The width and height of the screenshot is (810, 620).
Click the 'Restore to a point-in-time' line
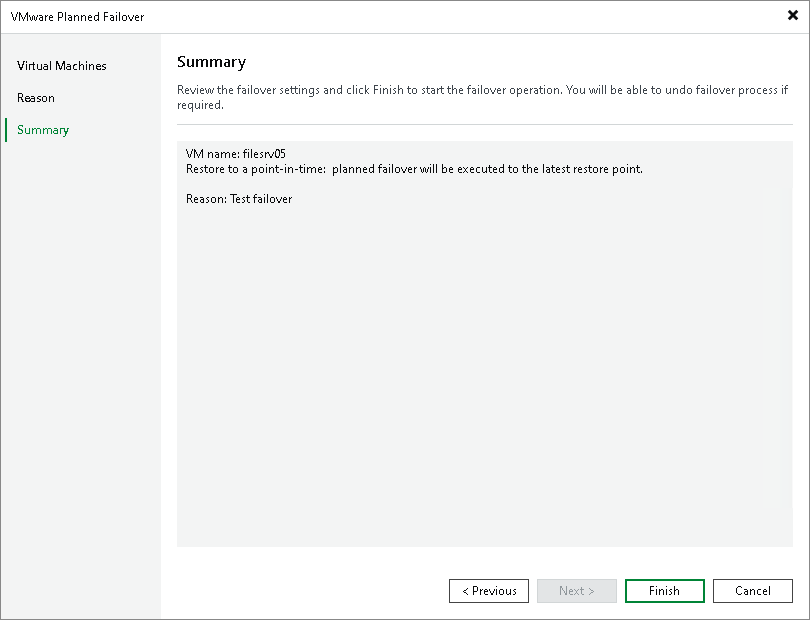414,169
